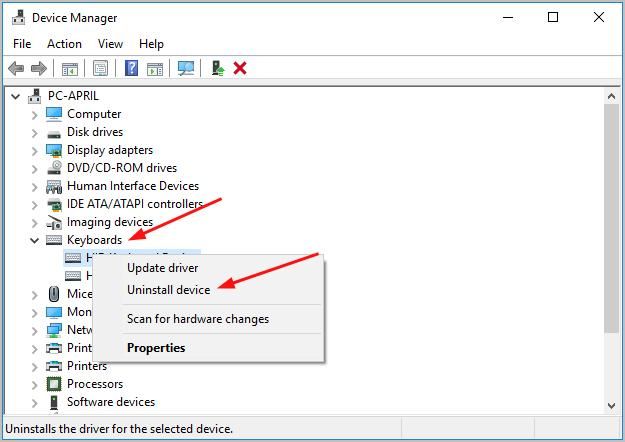625x442 pixels.
Task: Collapse the PC-APRIL root node
Action: coord(16,96)
